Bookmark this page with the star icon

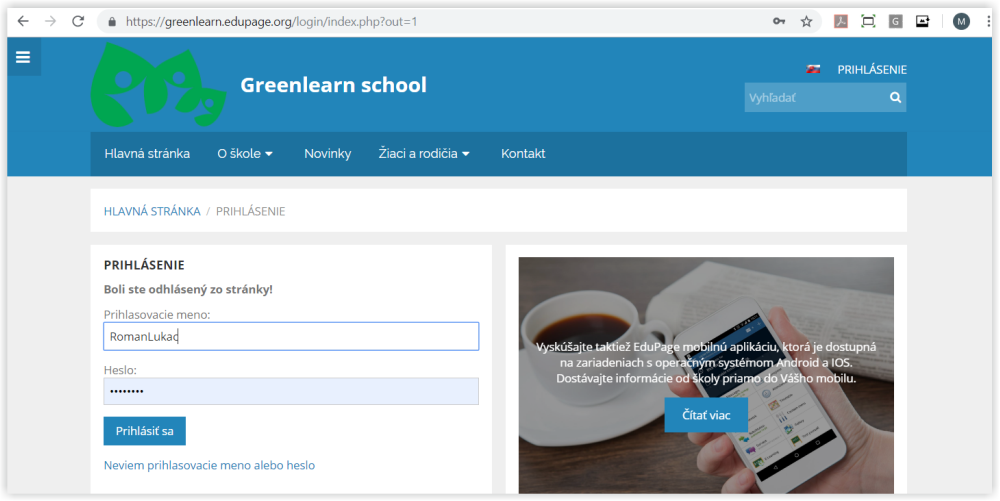coord(806,21)
